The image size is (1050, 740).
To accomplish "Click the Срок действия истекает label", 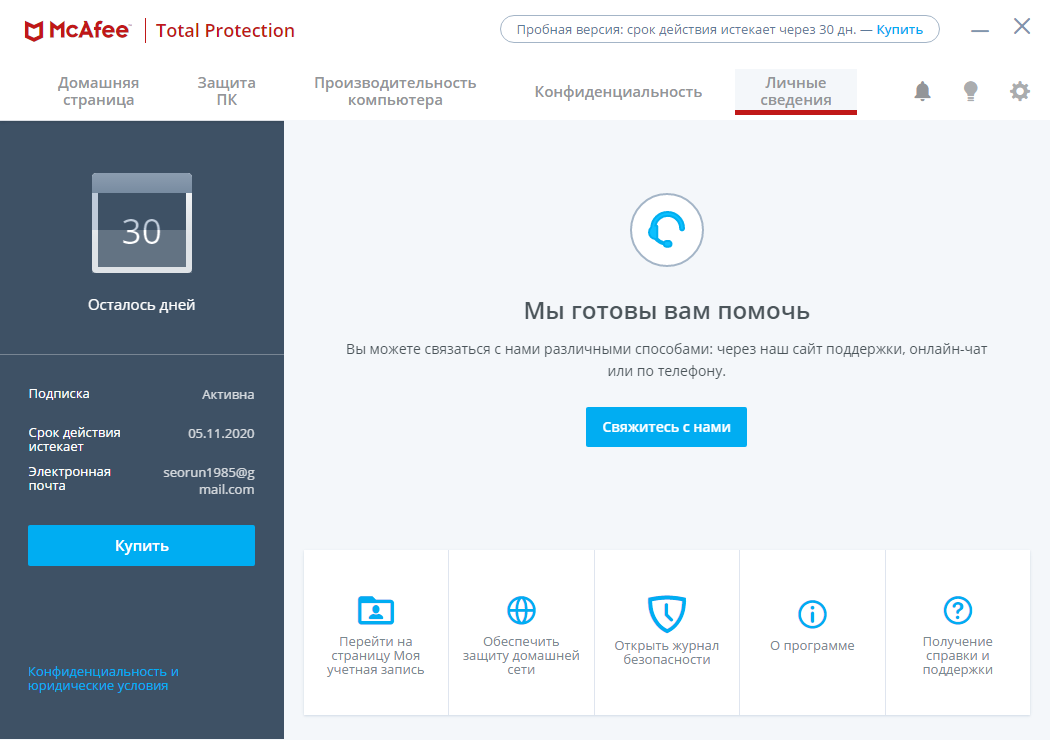I will [x=74, y=439].
